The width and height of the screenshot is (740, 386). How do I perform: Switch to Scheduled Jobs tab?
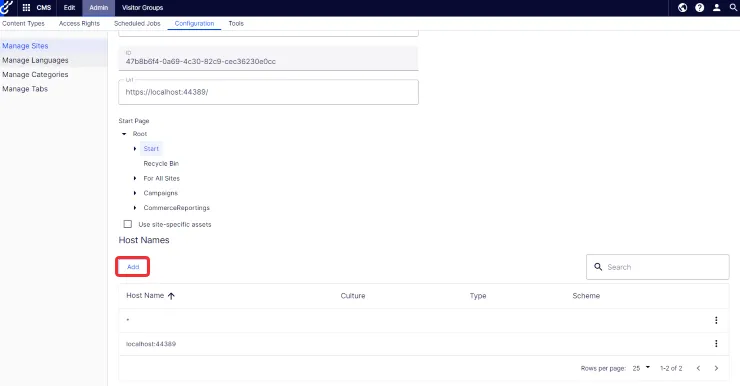[x=137, y=23]
